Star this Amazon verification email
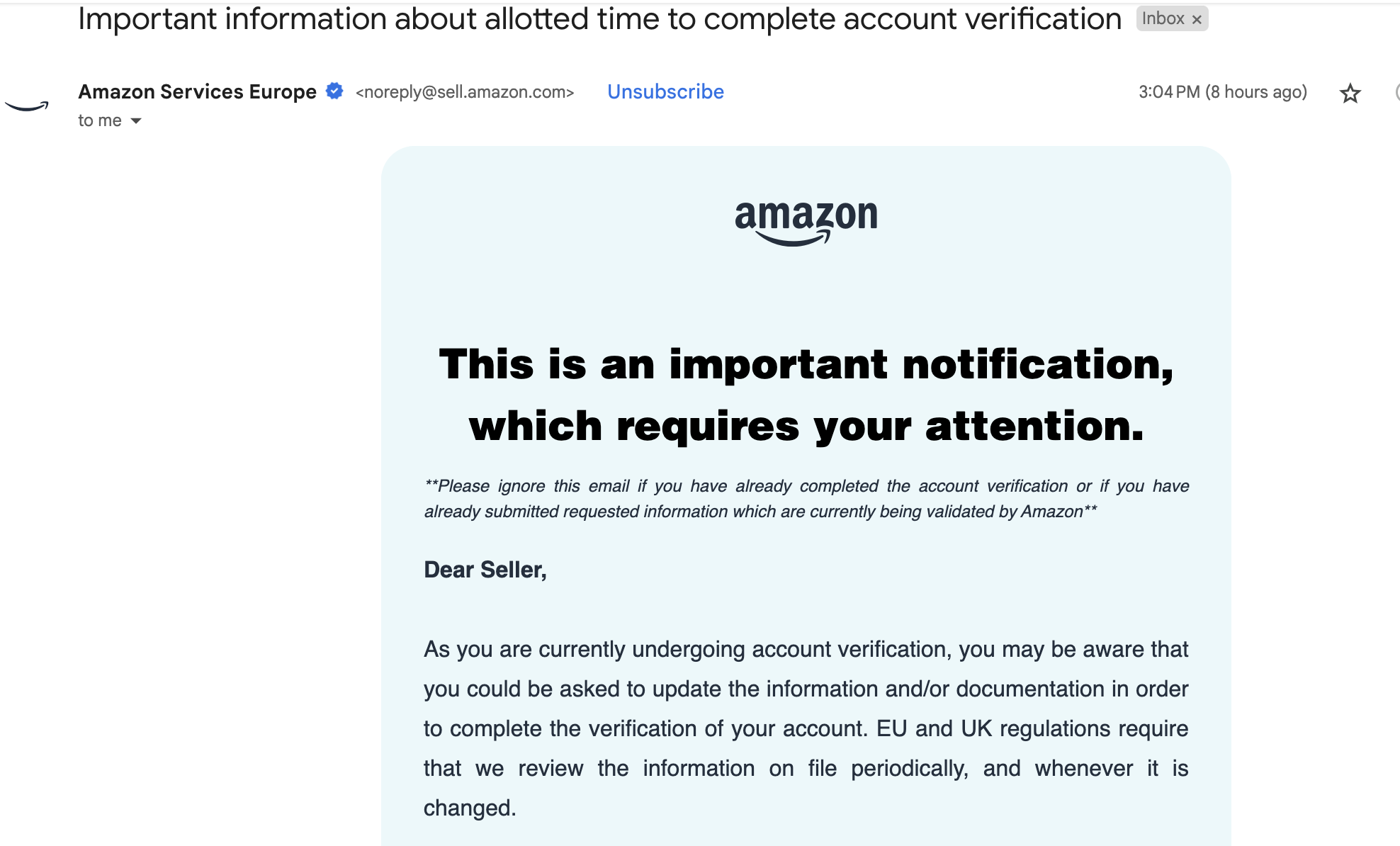Viewport: 1400px width, 846px height. coord(1350,93)
